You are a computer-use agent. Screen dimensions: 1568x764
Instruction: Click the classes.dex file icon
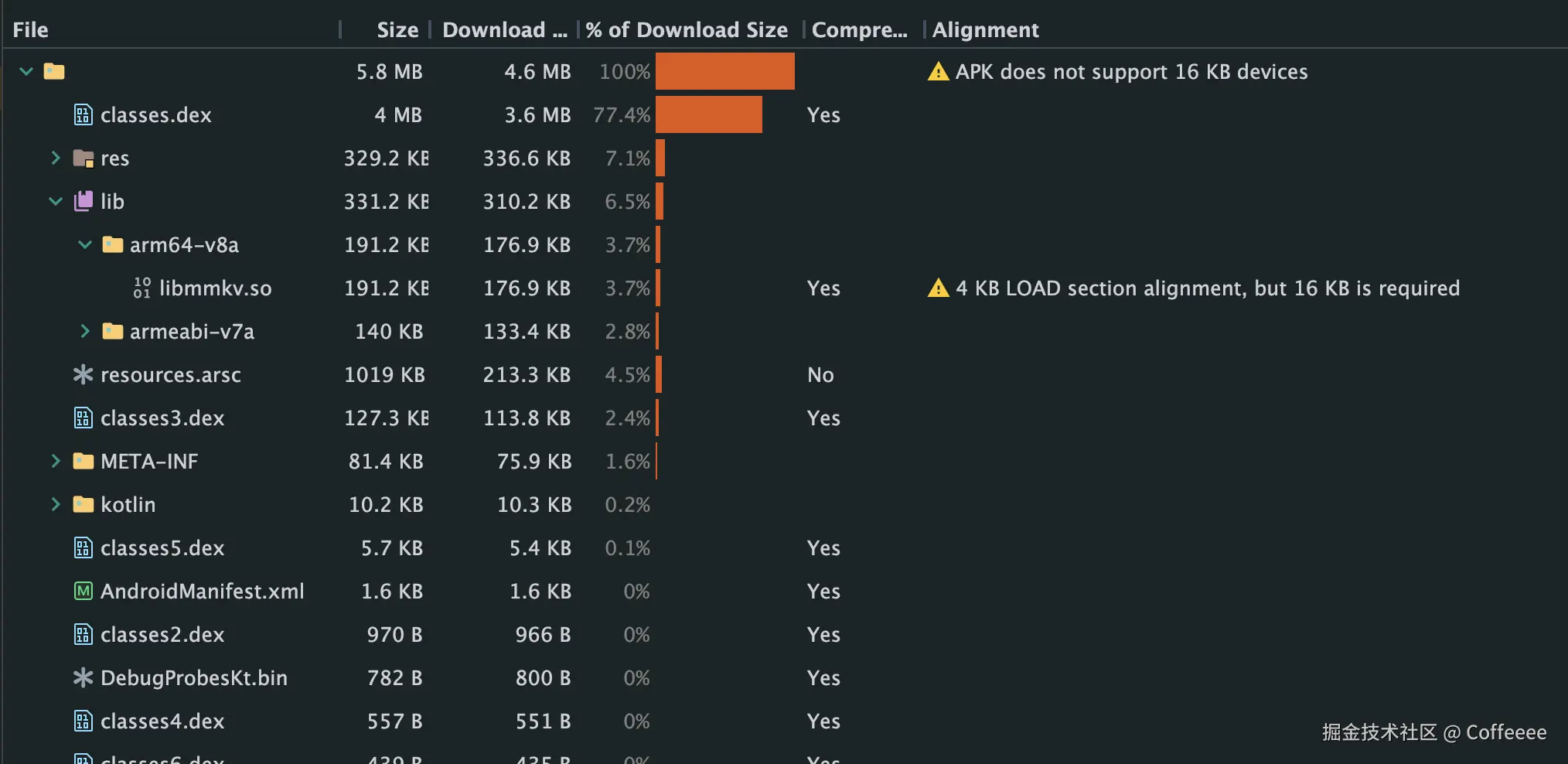coord(83,115)
